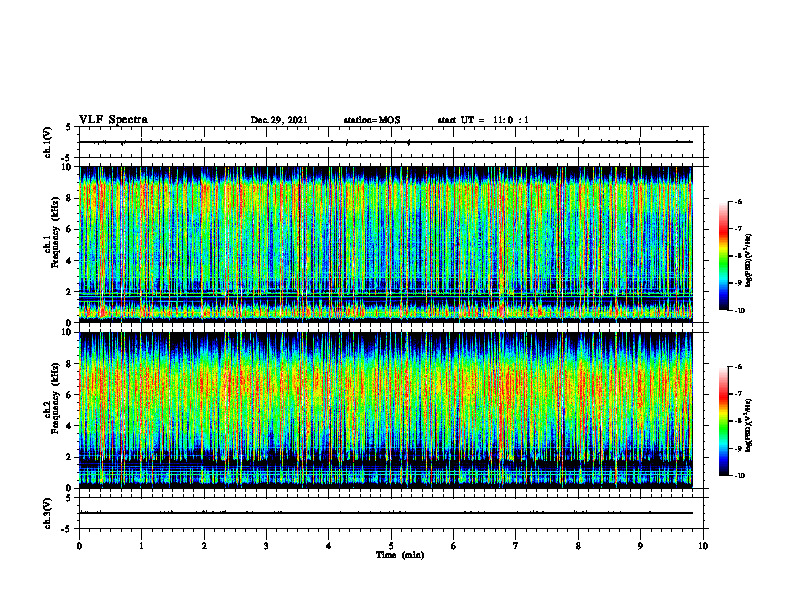Viewport: 792px width, 612px height.
Task: Click the "5" tick on ch.1(V) axis
Action: (x=68, y=127)
